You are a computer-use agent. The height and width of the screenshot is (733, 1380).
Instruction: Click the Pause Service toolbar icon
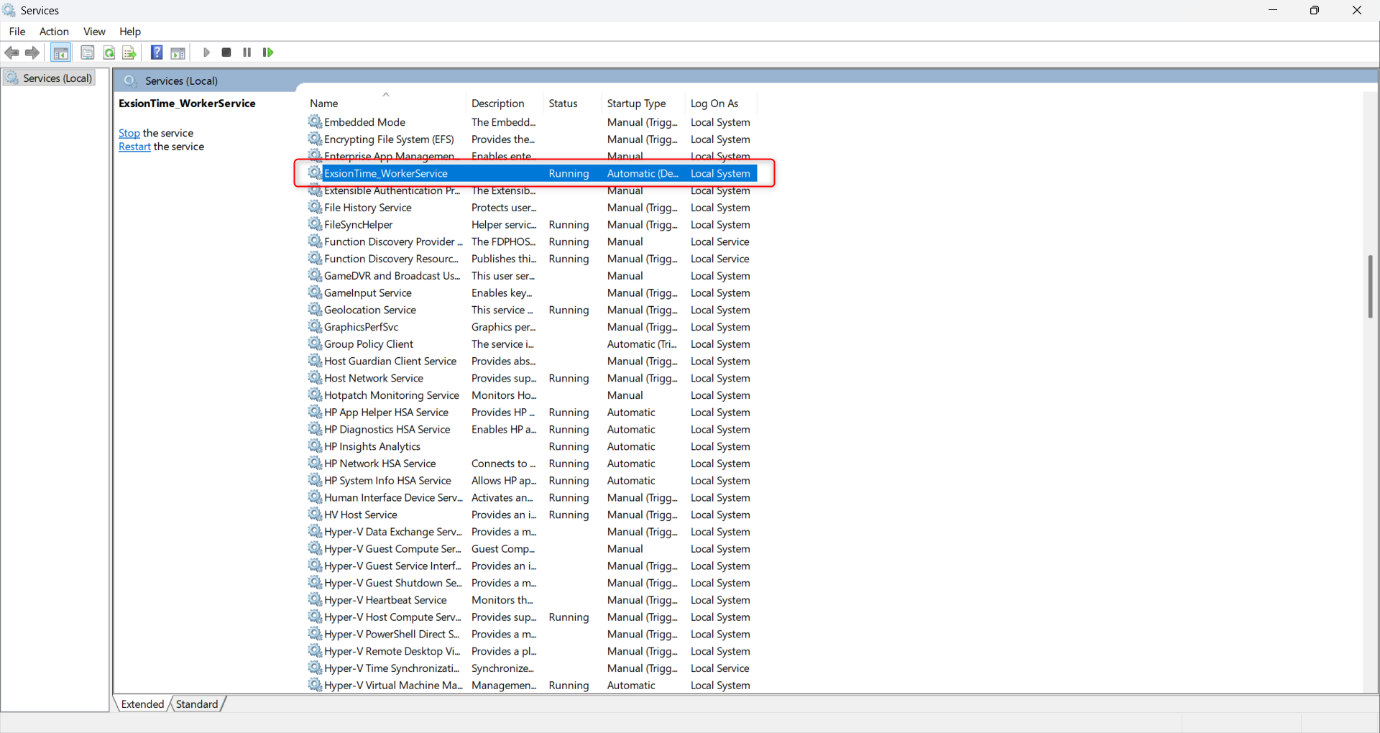247,52
